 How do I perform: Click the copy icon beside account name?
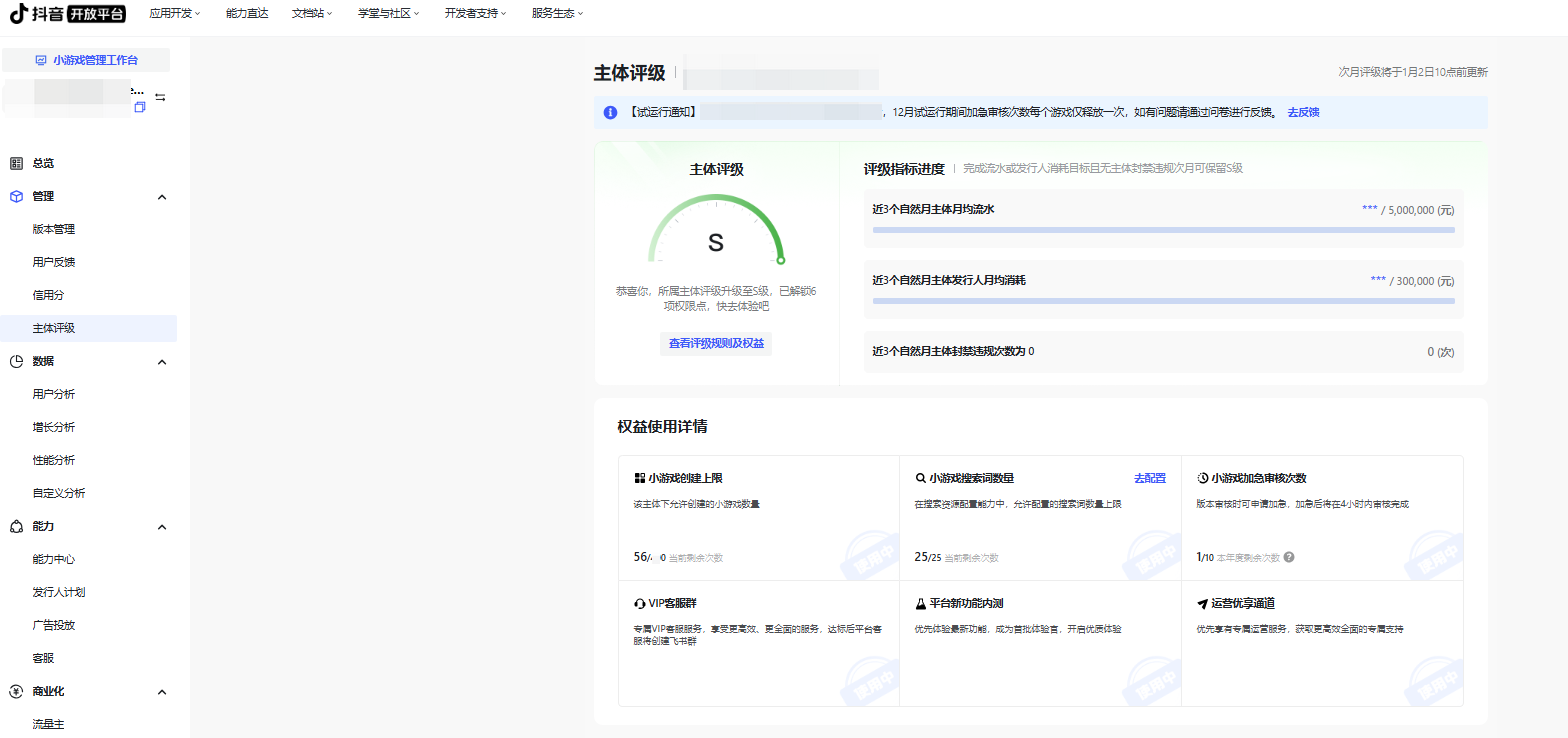point(140,106)
